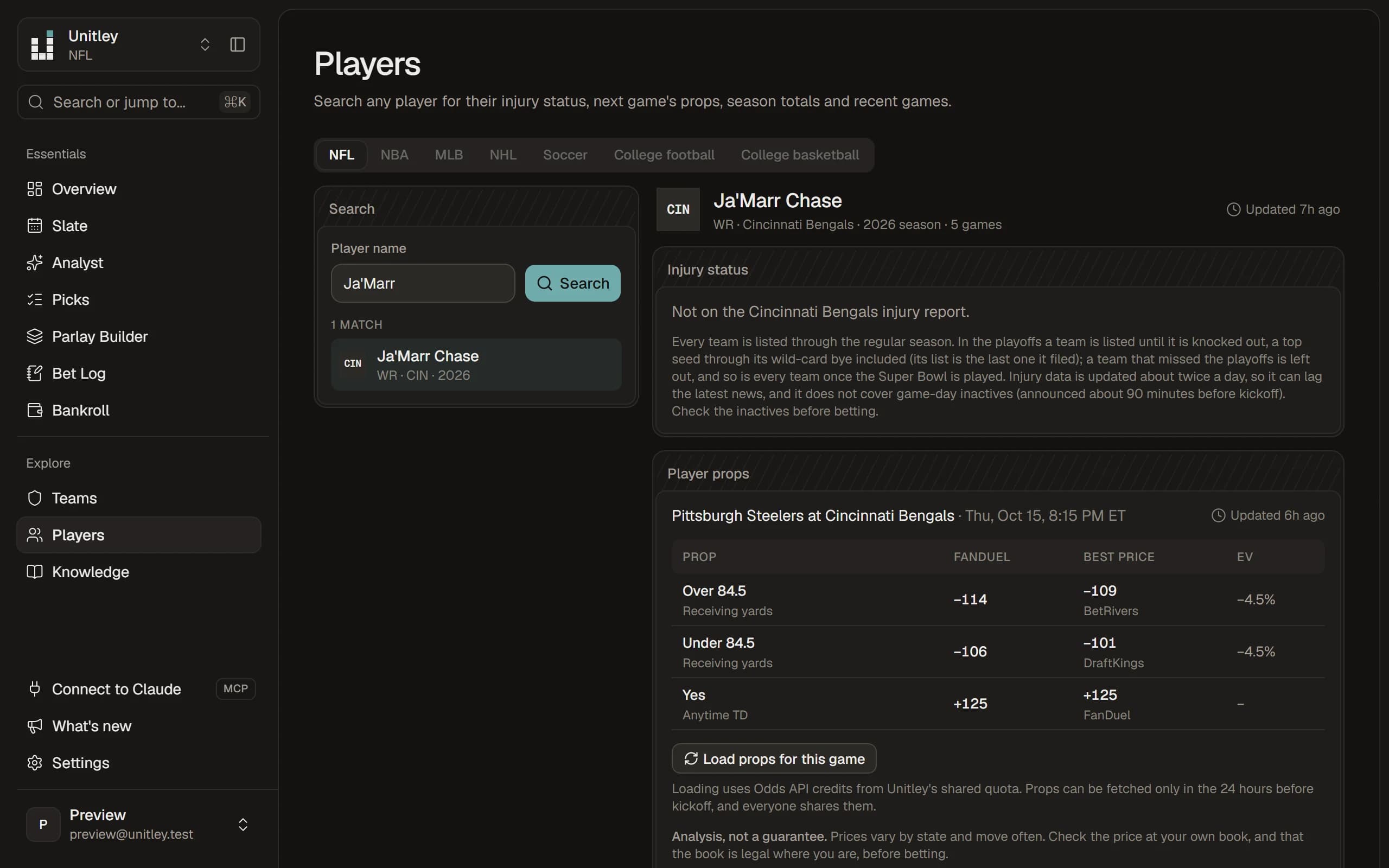The height and width of the screenshot is (868, 1389).
Task: Click the magnifier icon inside the Search button
Action: (x=545, y=283)
